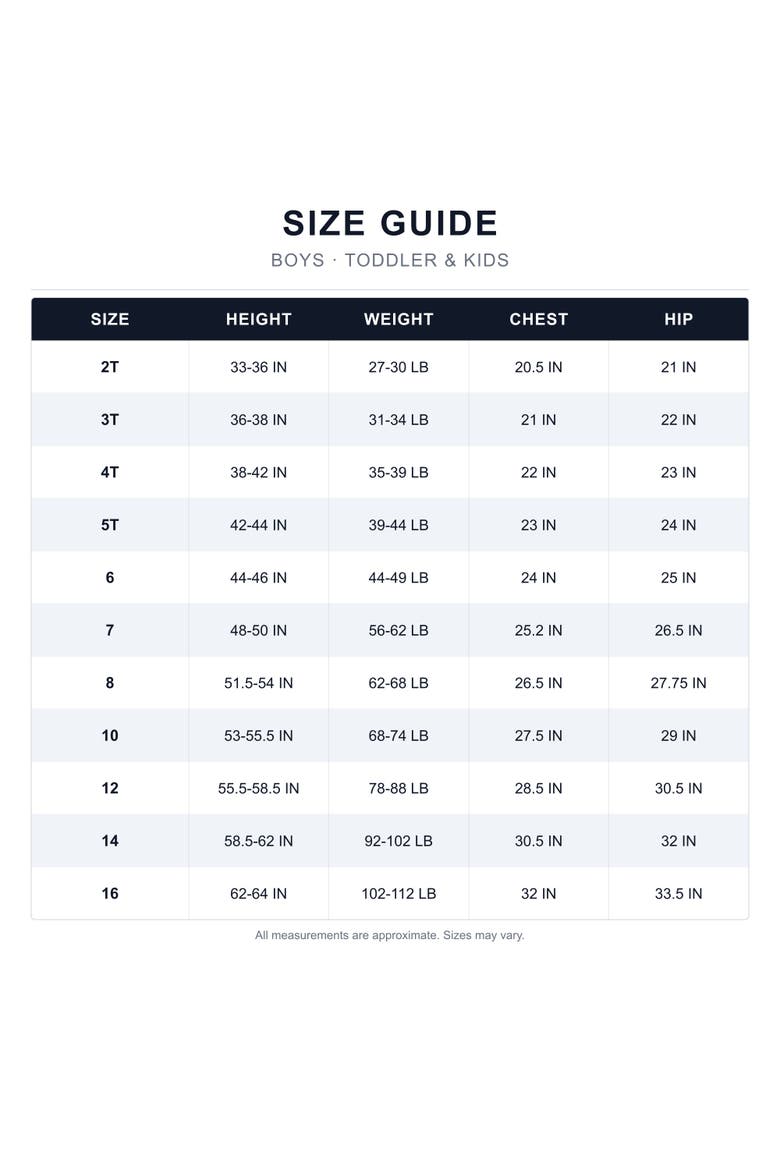The image size is (780, 1170).
Task: Click the 33.5 IN hip cell
Action: [x=678, y=894]
